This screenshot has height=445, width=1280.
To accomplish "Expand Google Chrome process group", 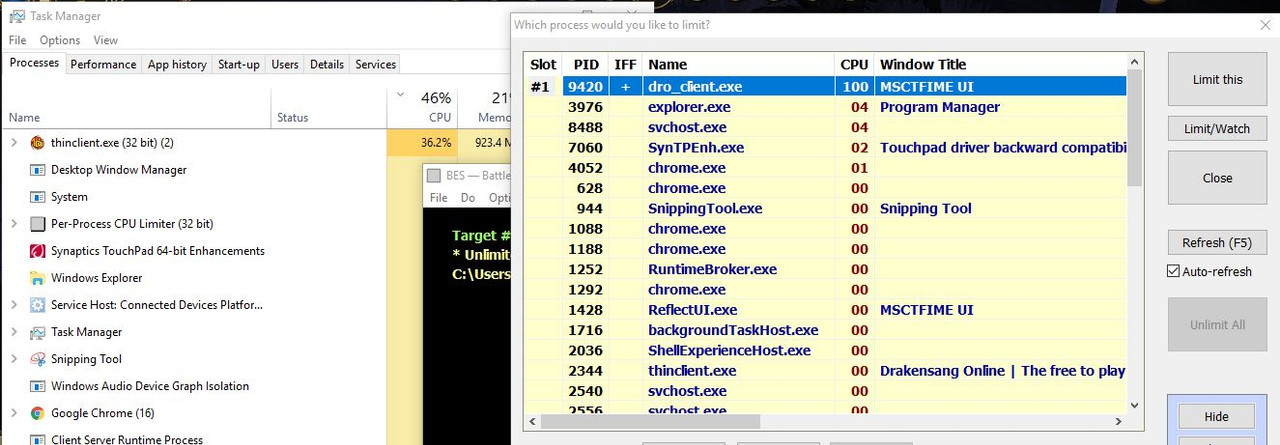I will pos(14,413).
